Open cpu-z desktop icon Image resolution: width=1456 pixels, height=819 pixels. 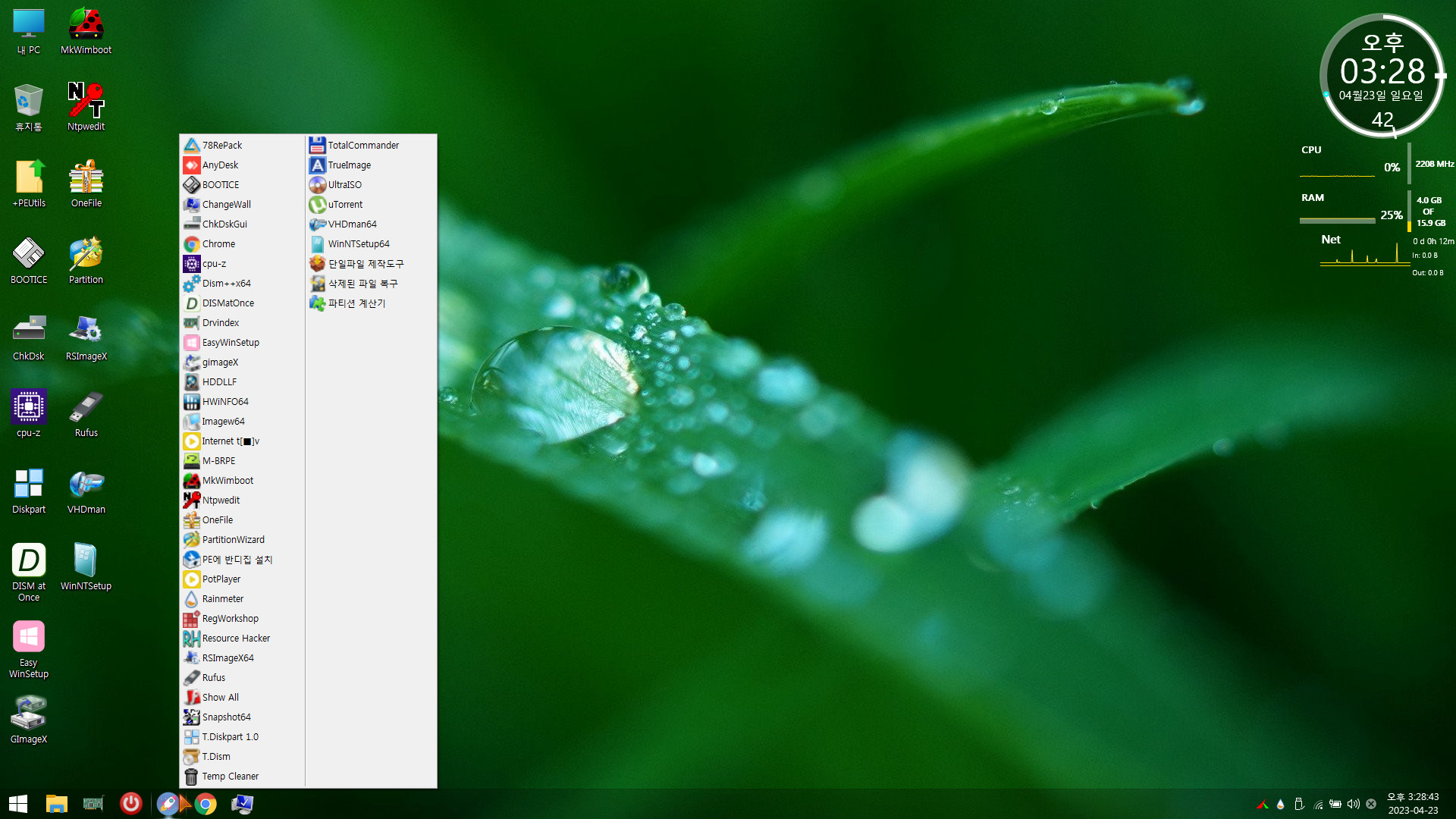coord(29,413)
